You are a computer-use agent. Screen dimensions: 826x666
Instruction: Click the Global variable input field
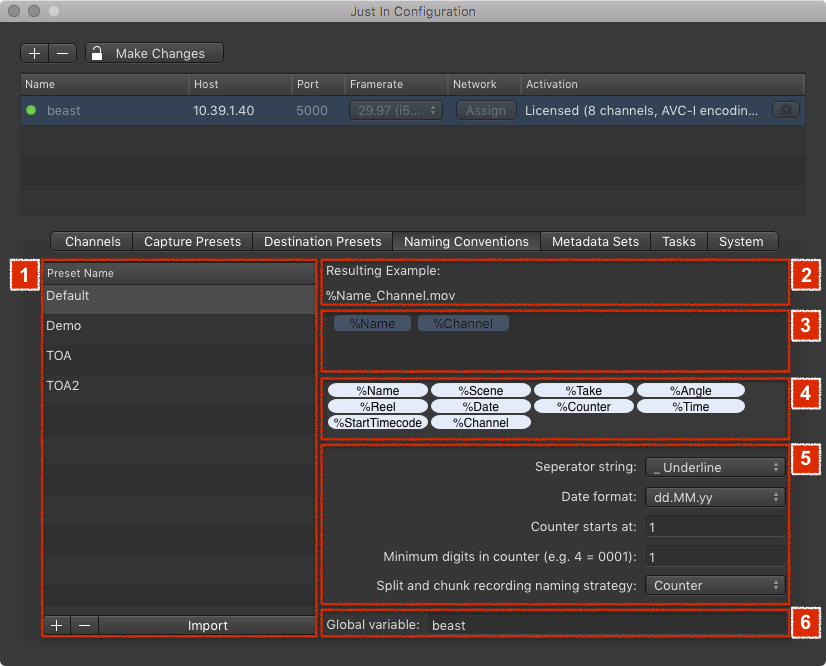click(x=607, y=625)
